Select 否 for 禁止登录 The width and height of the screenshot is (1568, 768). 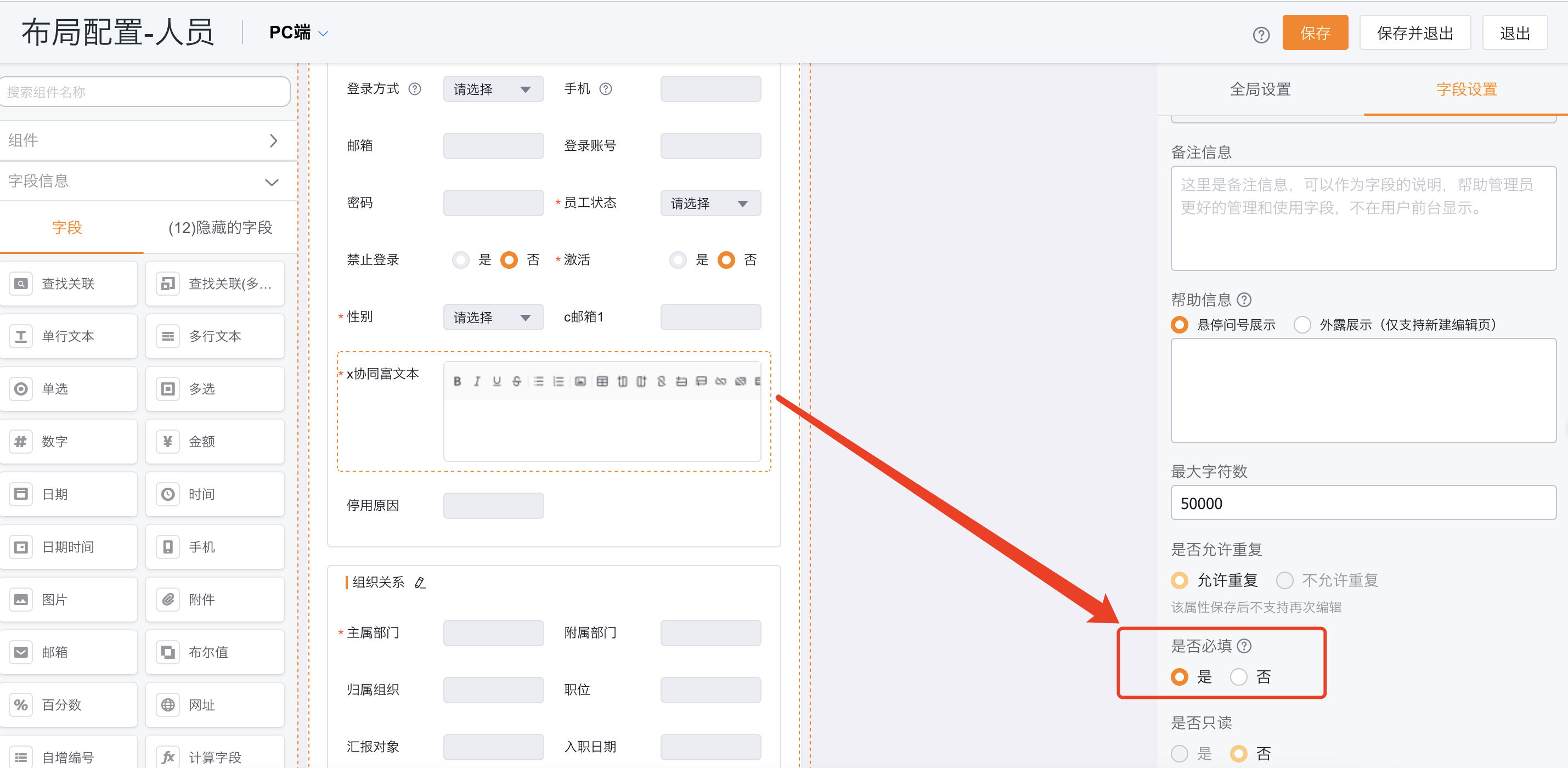pyautogui.click(x=509, y=260)
